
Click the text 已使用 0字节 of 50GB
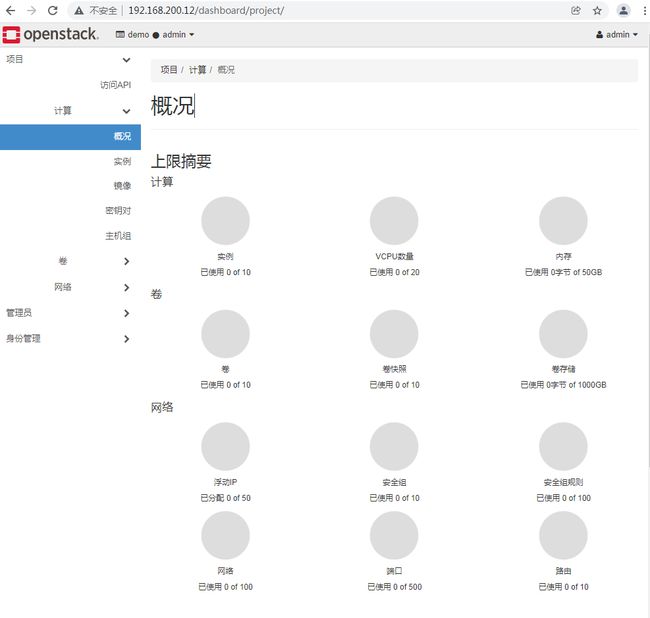coord(563,272)
